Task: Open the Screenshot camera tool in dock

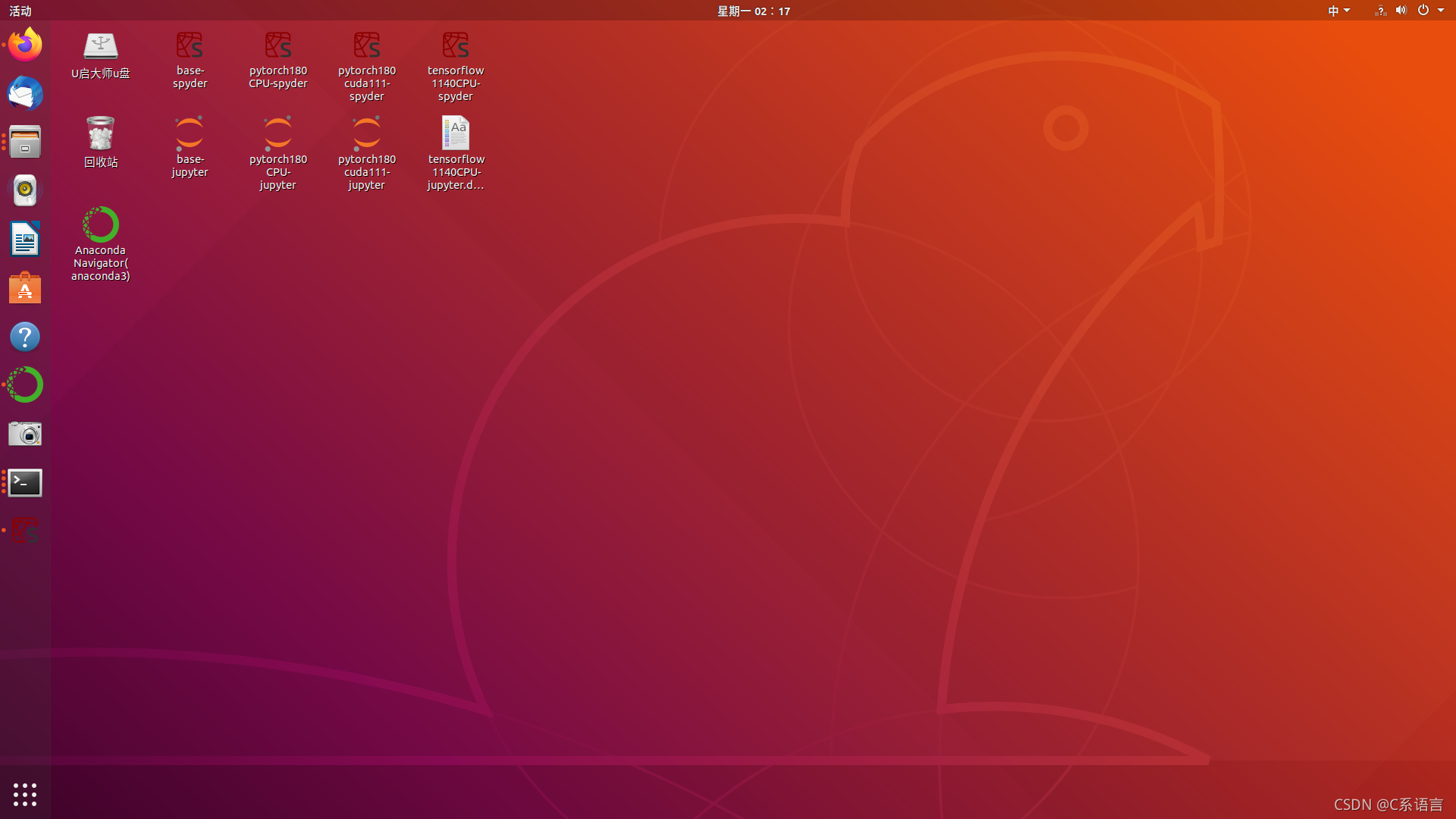Action: 25,434
